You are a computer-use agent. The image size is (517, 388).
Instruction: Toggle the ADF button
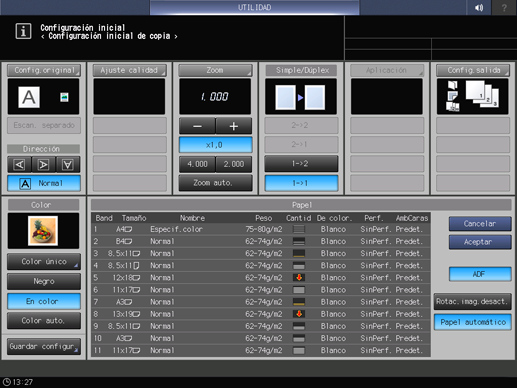coord(480,274)
